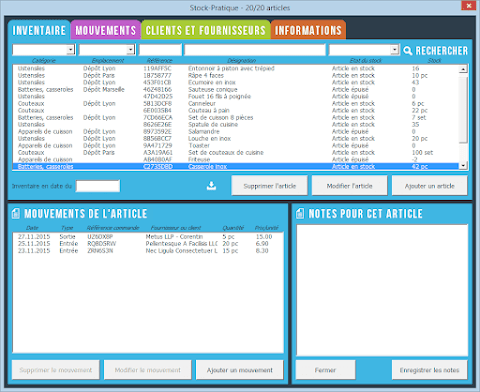
Task: Open the État du stock filter dropdown
Action: pos(394,50)
